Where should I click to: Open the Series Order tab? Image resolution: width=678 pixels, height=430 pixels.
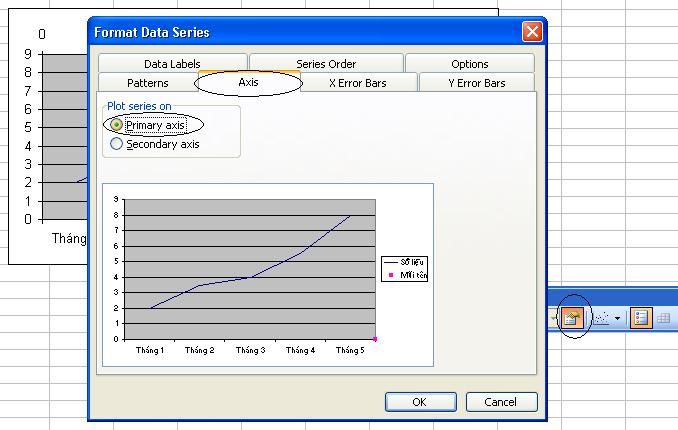326,64
